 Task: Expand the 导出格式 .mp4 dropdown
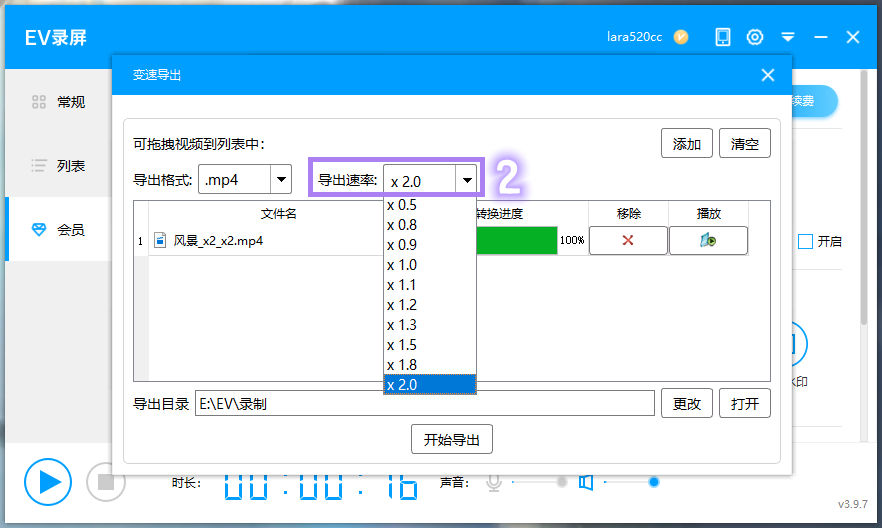(281, 179)
